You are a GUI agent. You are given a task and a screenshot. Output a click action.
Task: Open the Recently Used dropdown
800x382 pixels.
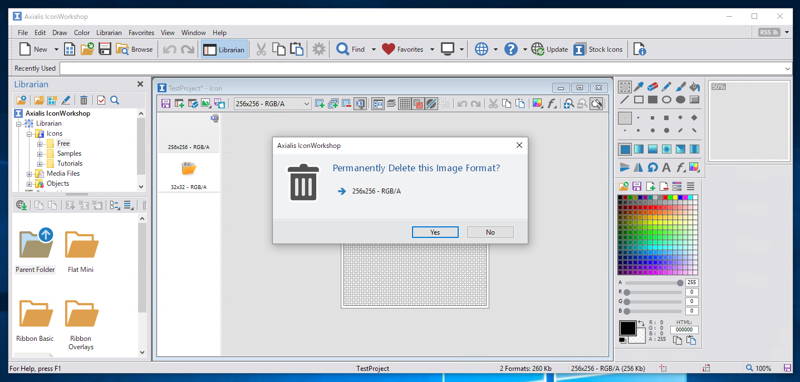pos(787,68)
